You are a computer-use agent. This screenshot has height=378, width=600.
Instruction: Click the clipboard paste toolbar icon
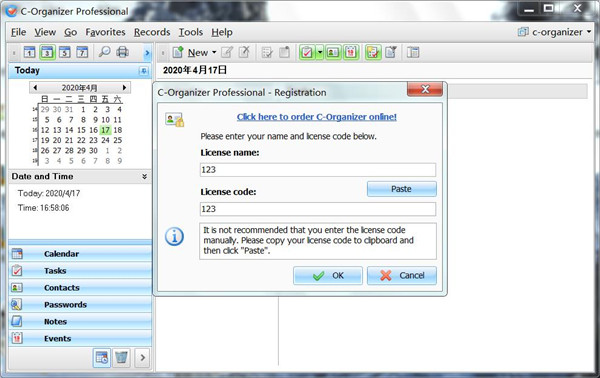click(284, 52)
